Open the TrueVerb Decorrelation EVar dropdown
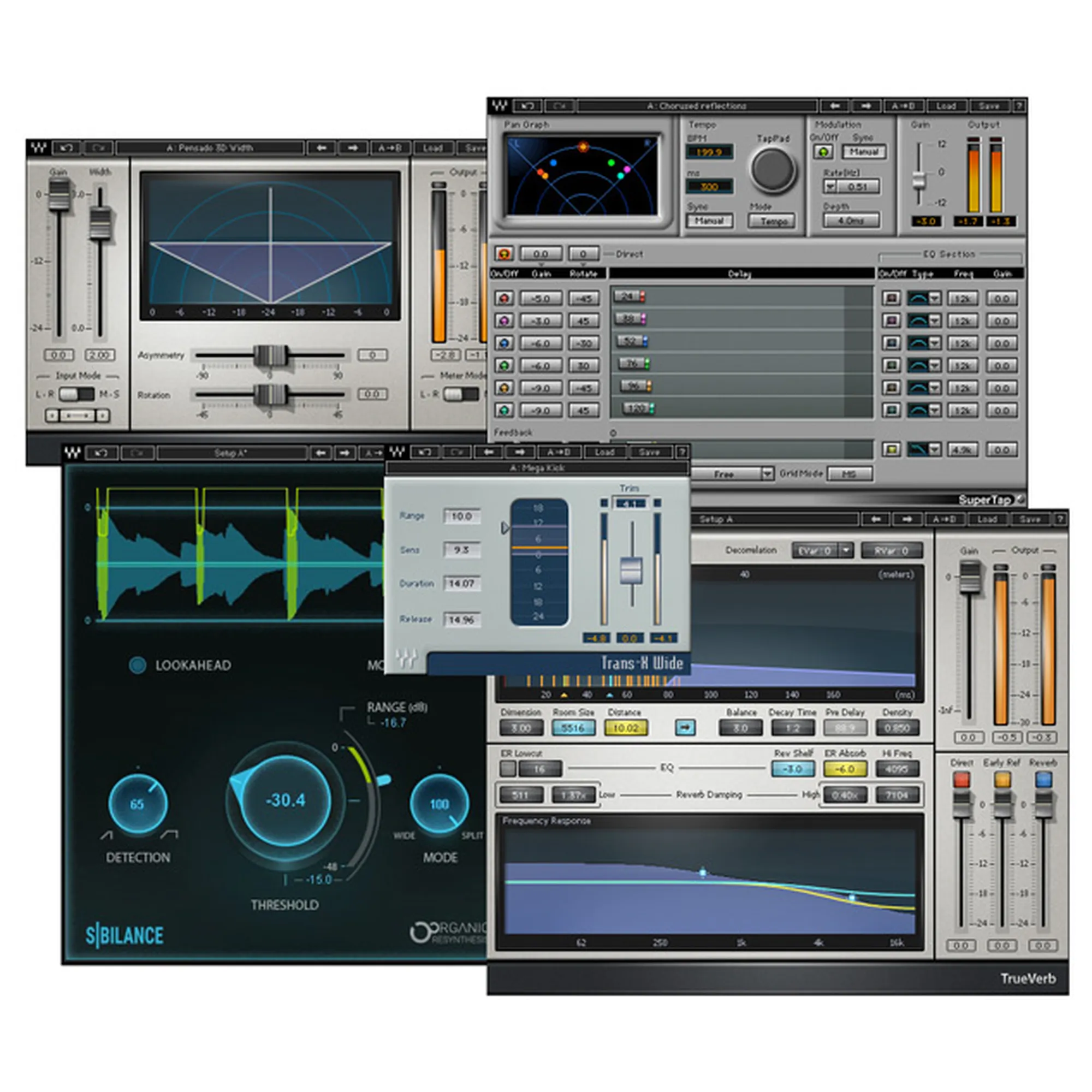 [x=846, y=550]
